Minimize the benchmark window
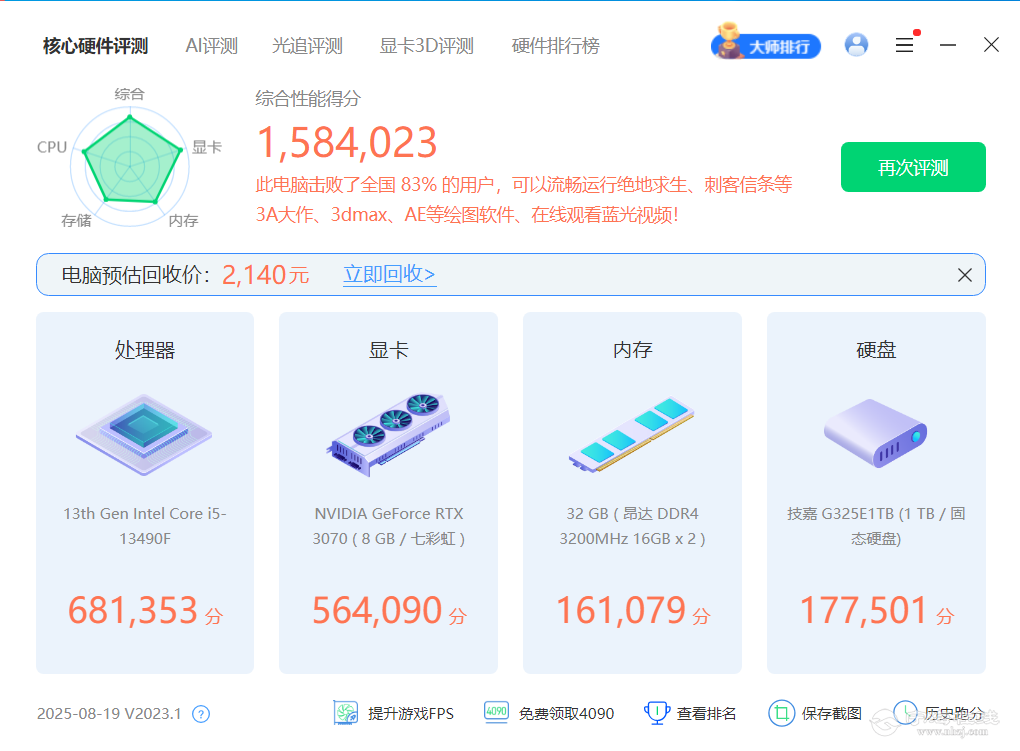 pyautogui.click(x=948, y=45)
